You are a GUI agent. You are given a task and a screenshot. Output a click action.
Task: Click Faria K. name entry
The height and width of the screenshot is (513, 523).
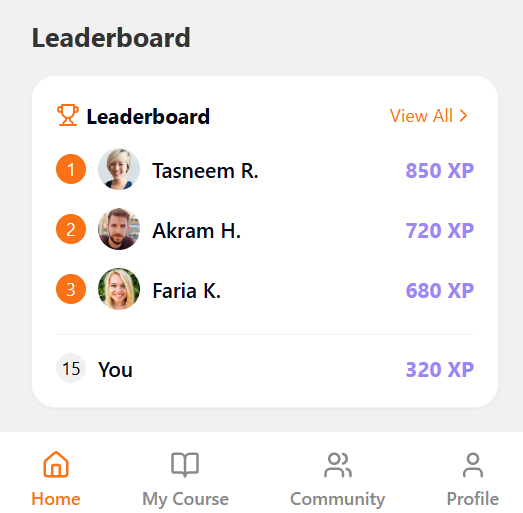click(186, 291)
